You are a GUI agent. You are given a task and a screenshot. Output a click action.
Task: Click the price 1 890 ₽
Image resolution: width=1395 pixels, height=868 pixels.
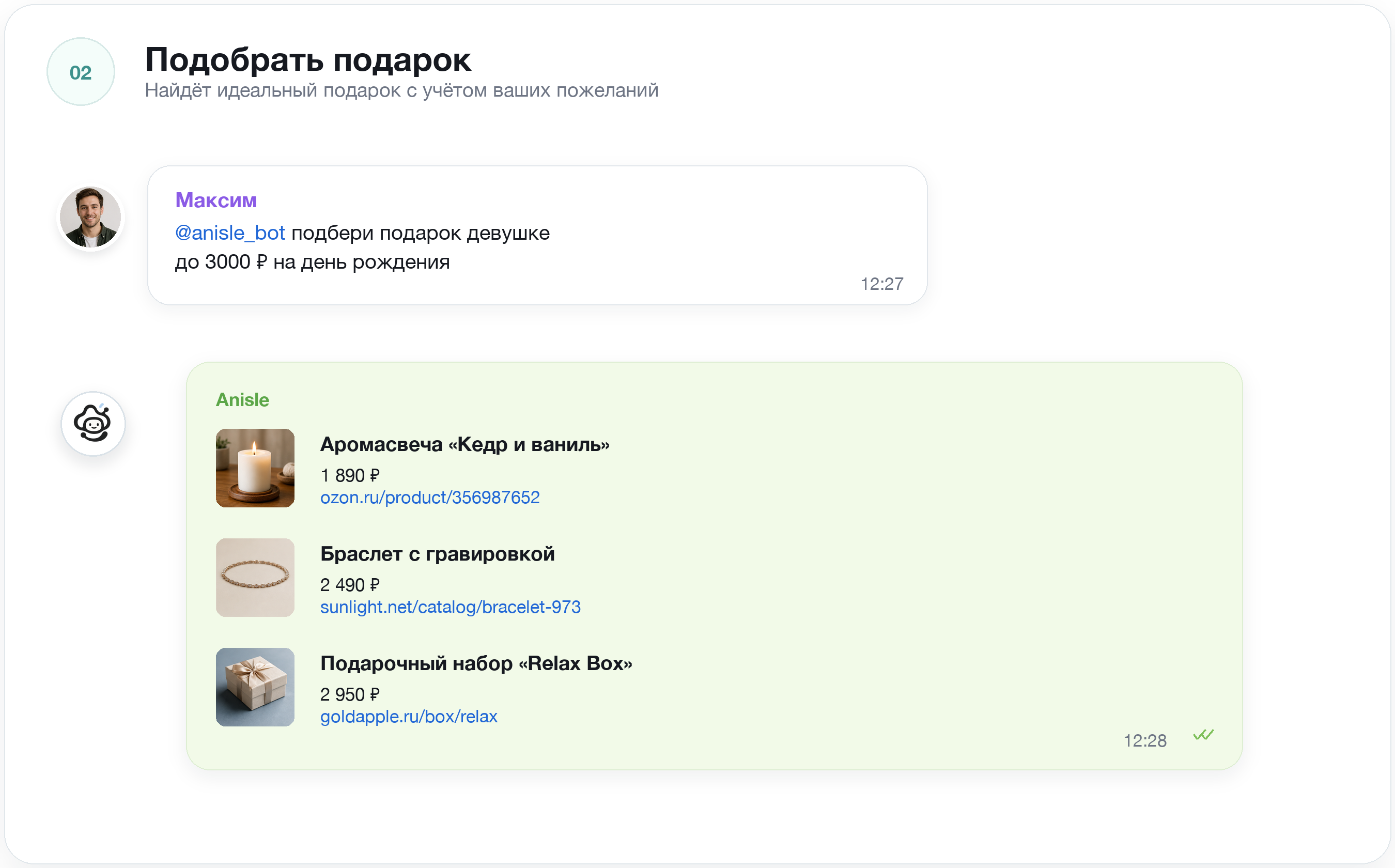[350, 475]
